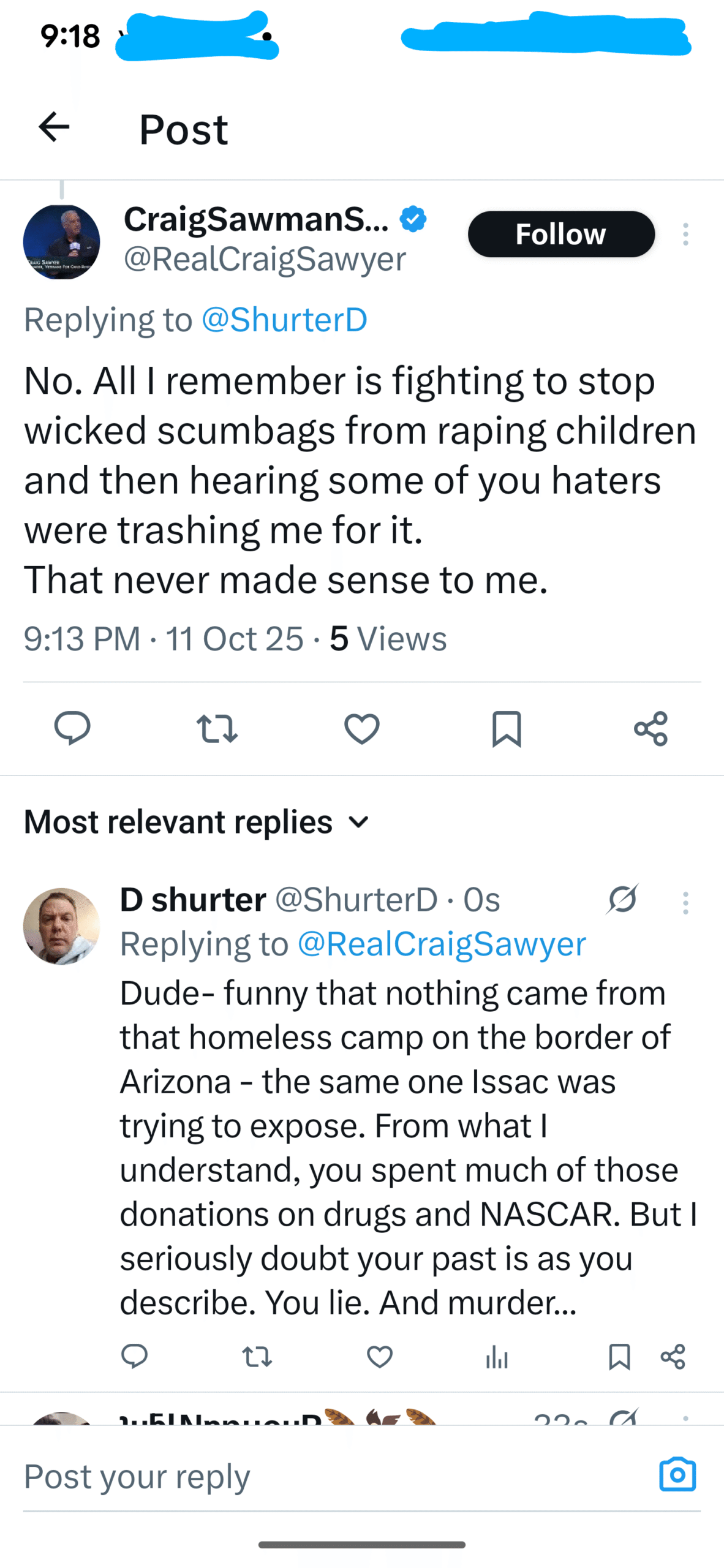The image size is (724, 1568).
Task: Open view analytics on D shurter's reply
Action: point(497,1357)
